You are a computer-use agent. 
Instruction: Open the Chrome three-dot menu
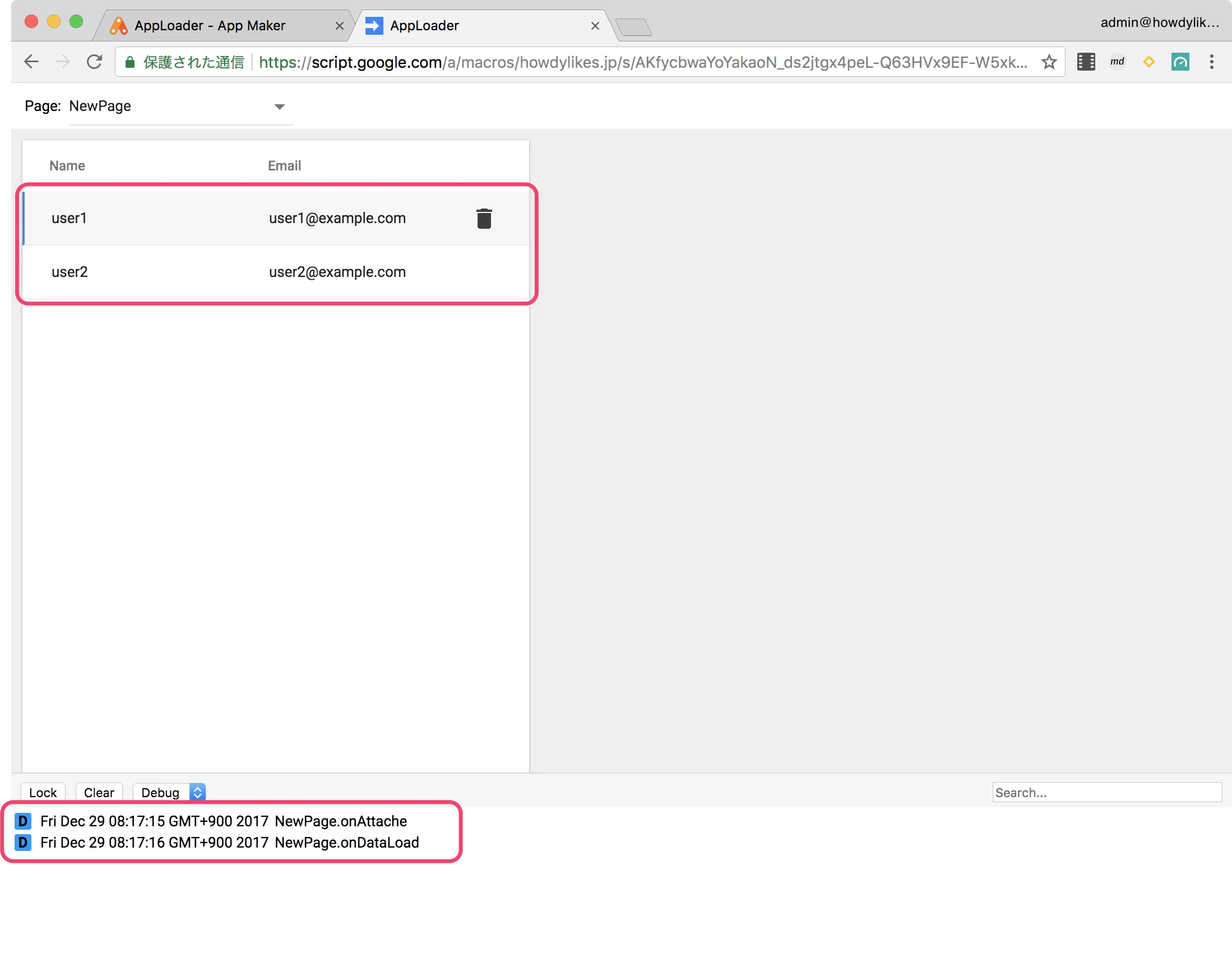[1211, 62]
